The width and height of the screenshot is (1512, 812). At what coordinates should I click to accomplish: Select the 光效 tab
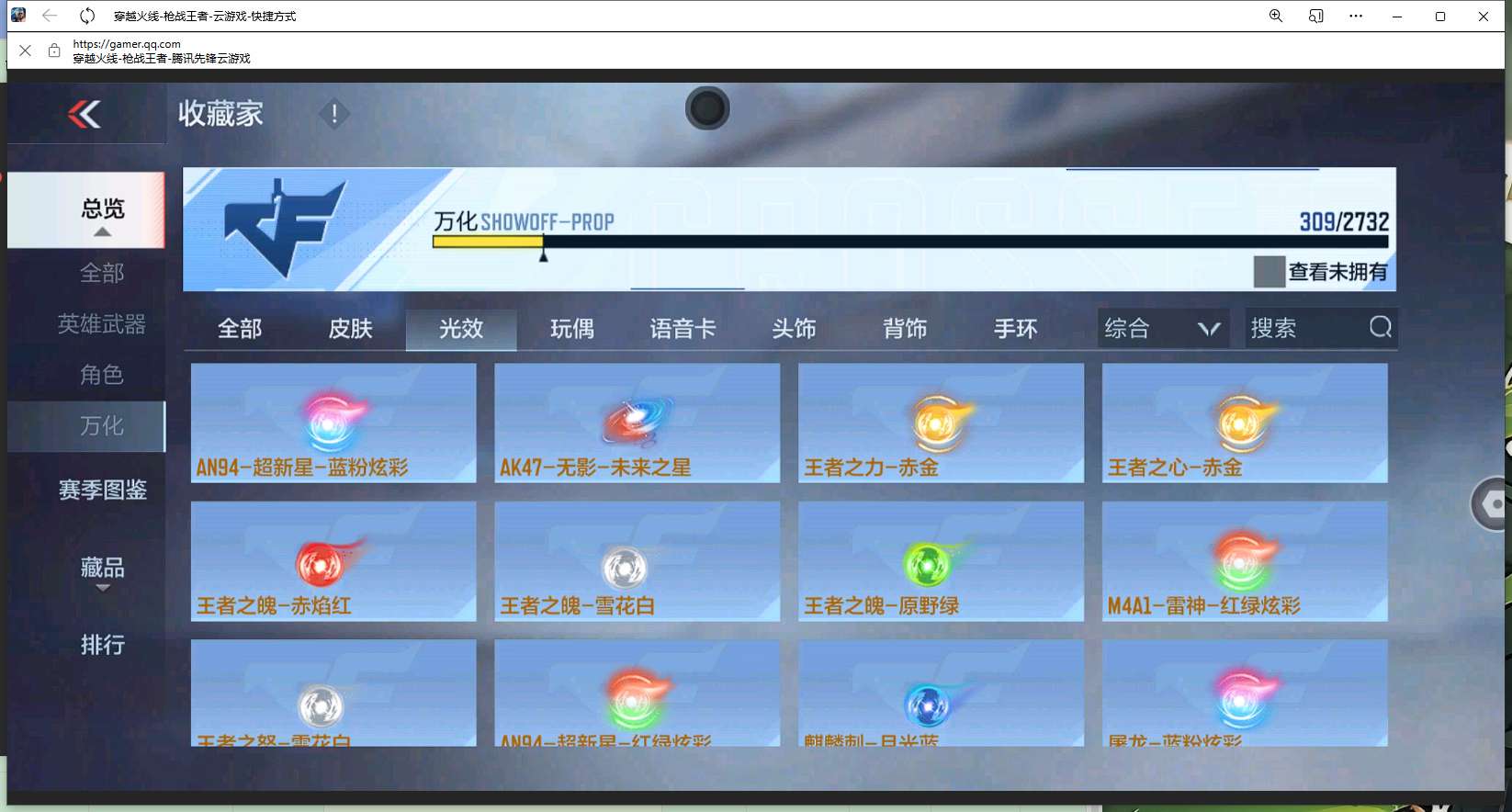tap(461, 328)
